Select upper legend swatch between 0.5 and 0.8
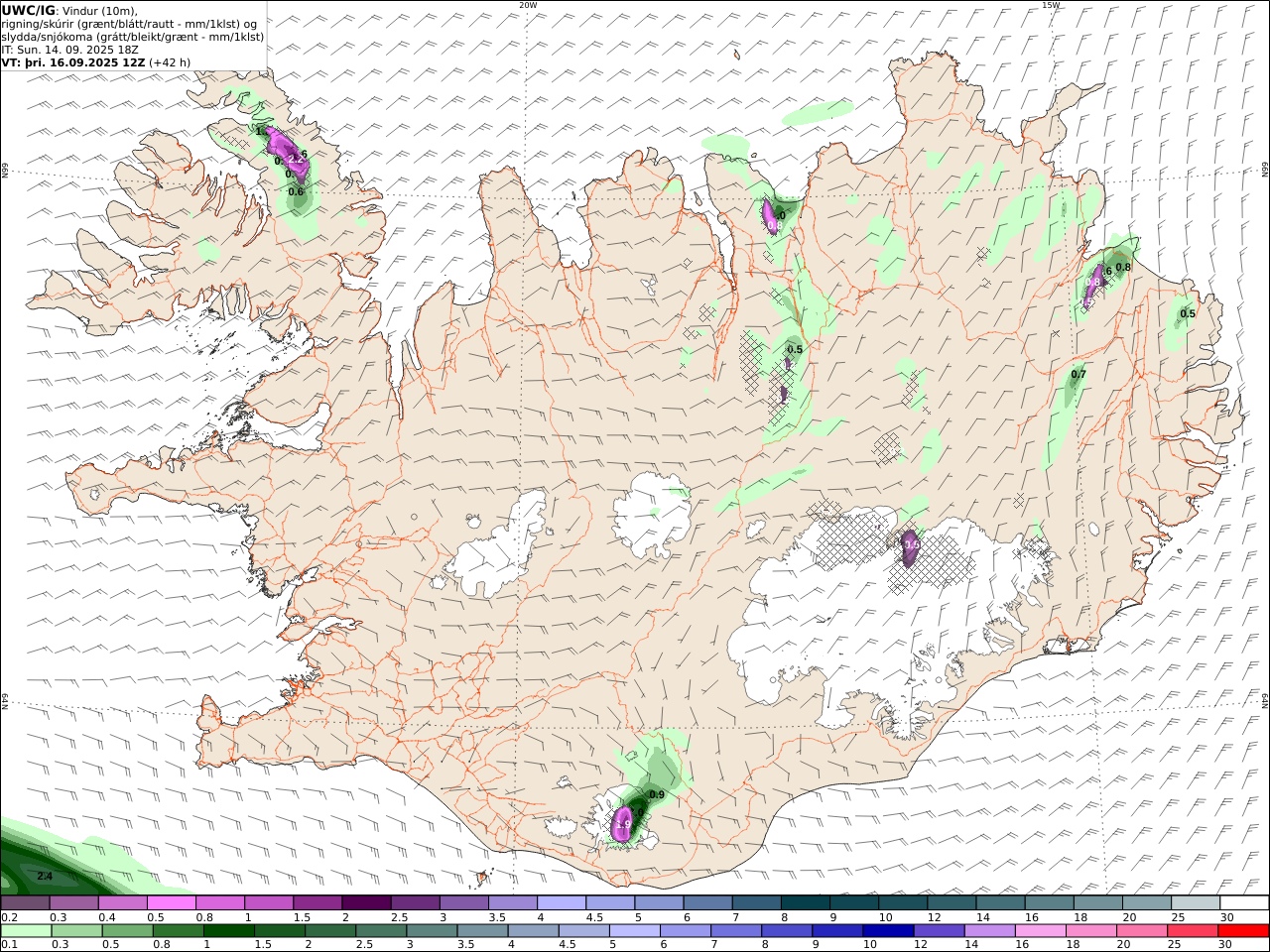Screen dimensions: 1270x952 [x=171, y=903]
